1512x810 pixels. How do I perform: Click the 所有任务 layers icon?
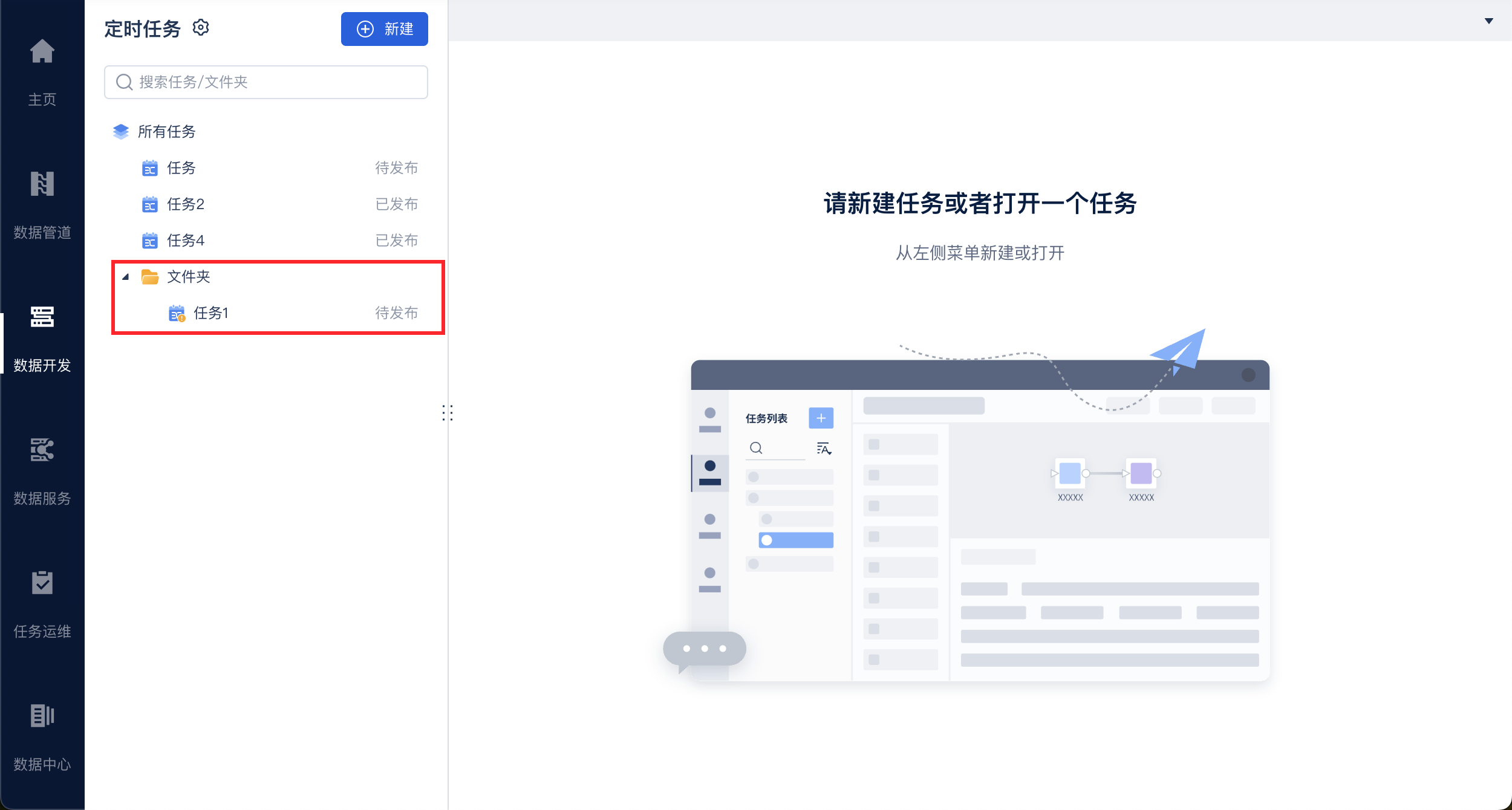(x=121, y=132)
